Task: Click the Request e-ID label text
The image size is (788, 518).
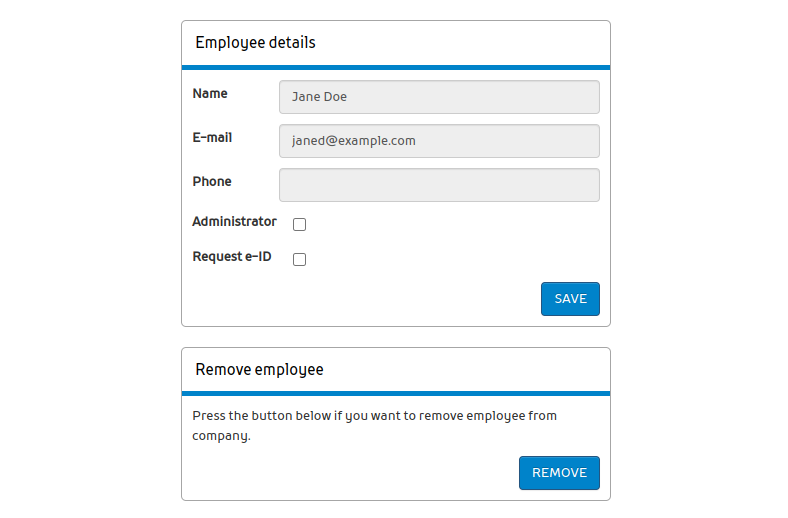Action: (x=232, y=257)
